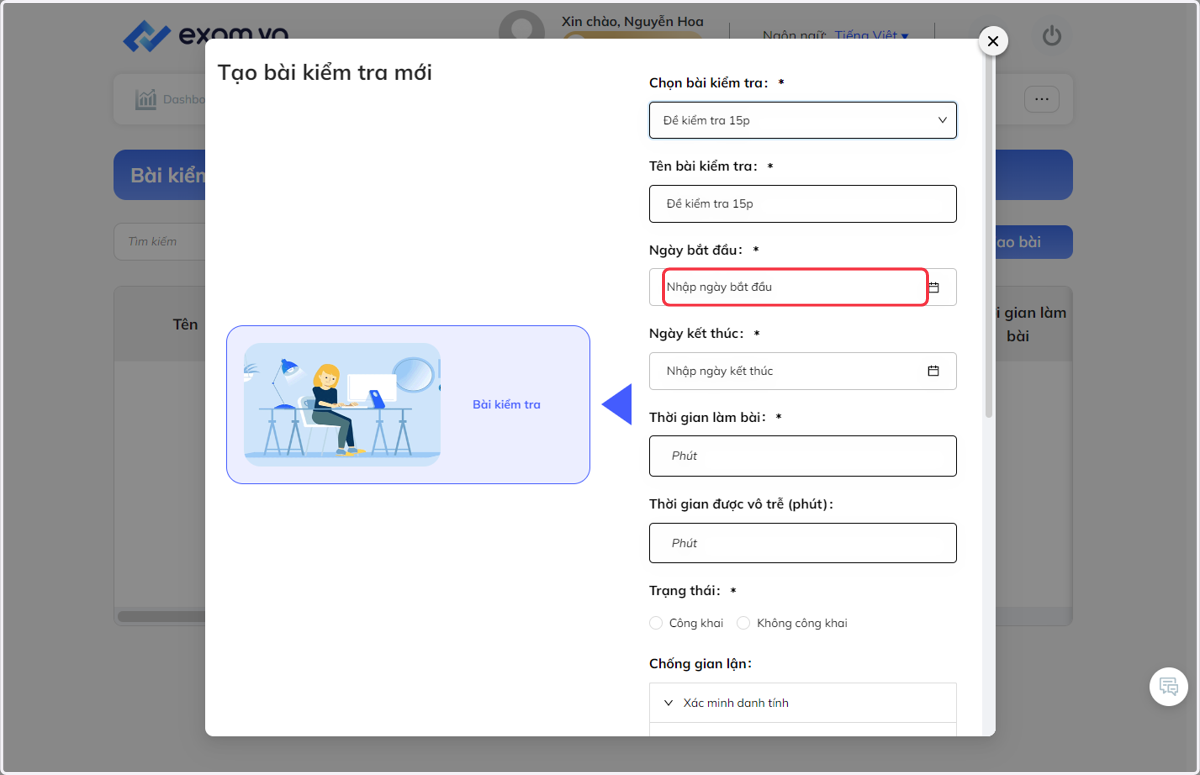Click the 'Xin chào, Nguyễn Hoa' greeting

(x=632, y=21)
